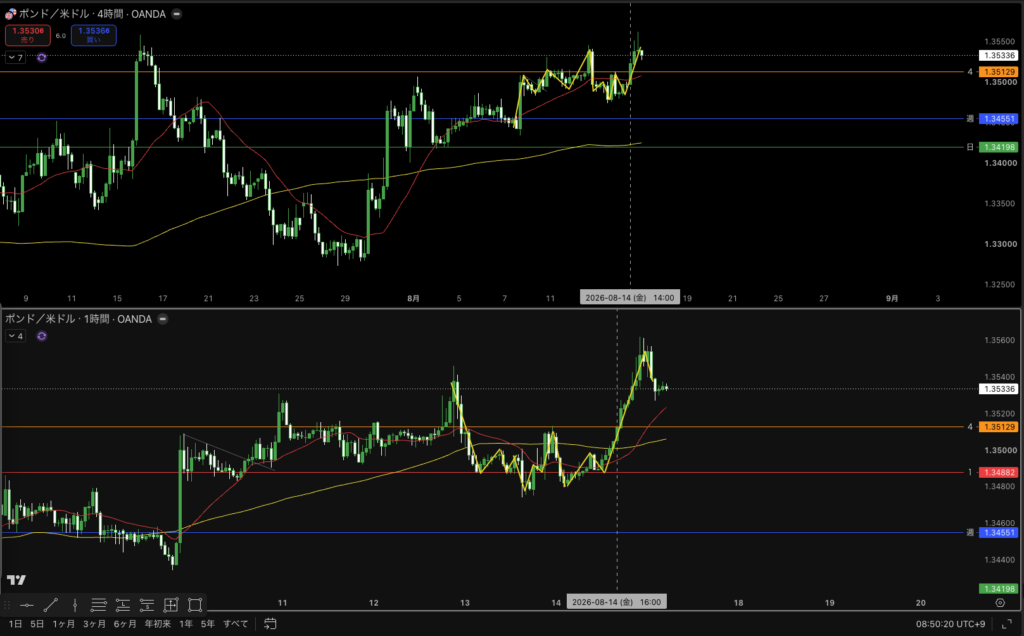The height and width of the screenshot is (636, 1024).
Task: Click the 日 marker beside 1.34198 in upper chart
Action: (x=970, y=147)
